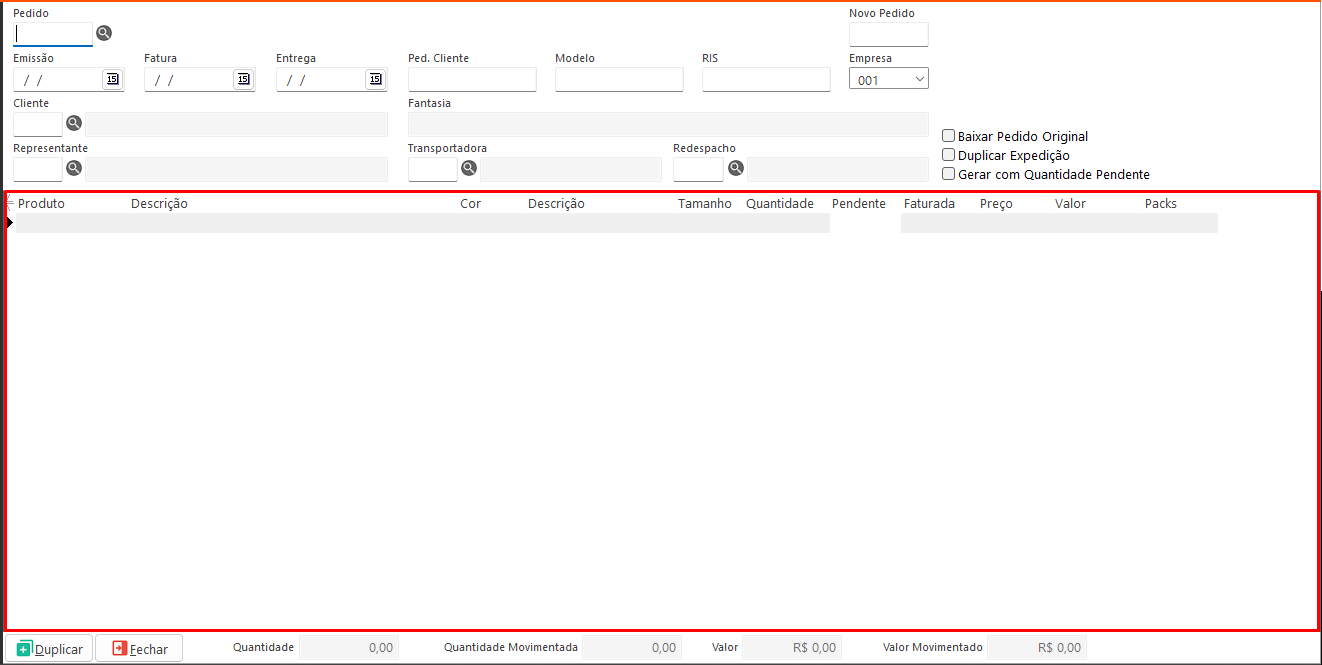Viewport: 1322px width, 665px height.
Task: Focus the Pedido number input field
Action: pyautogui.click(x=52, y=34)
